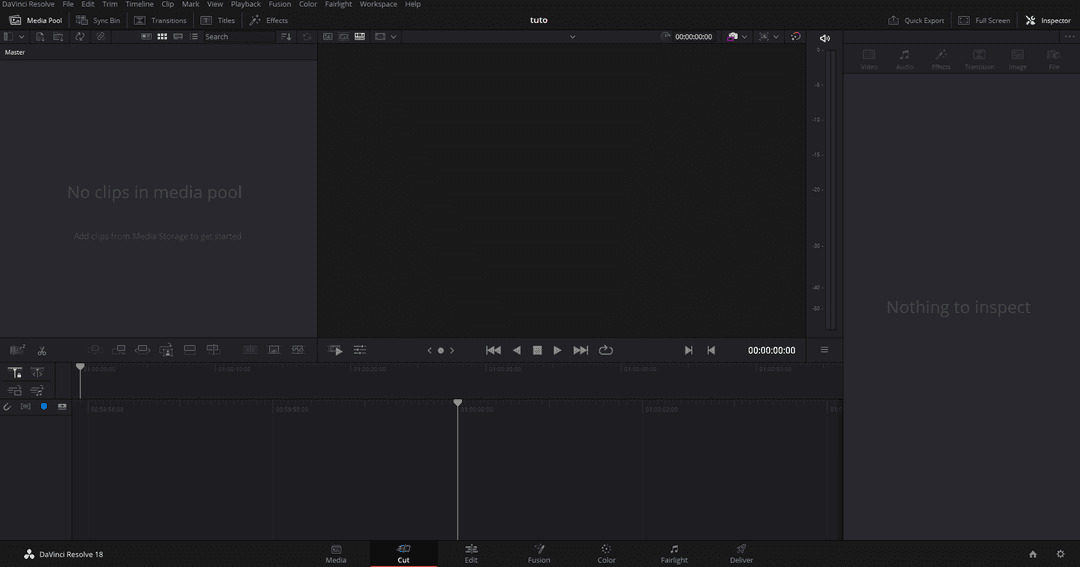Open the timeline name dropdown above viewer
The height and width of the screenshot is (567, 1080).
572,37
